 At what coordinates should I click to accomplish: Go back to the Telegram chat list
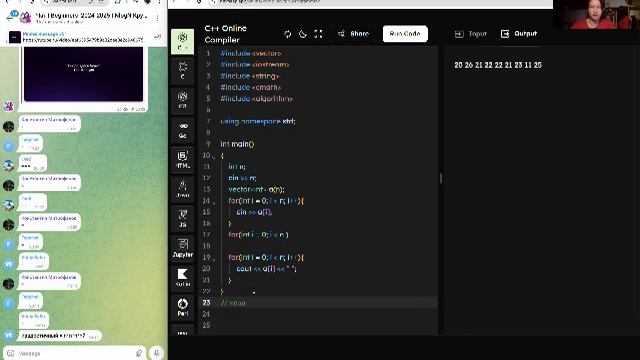(10, 17)
